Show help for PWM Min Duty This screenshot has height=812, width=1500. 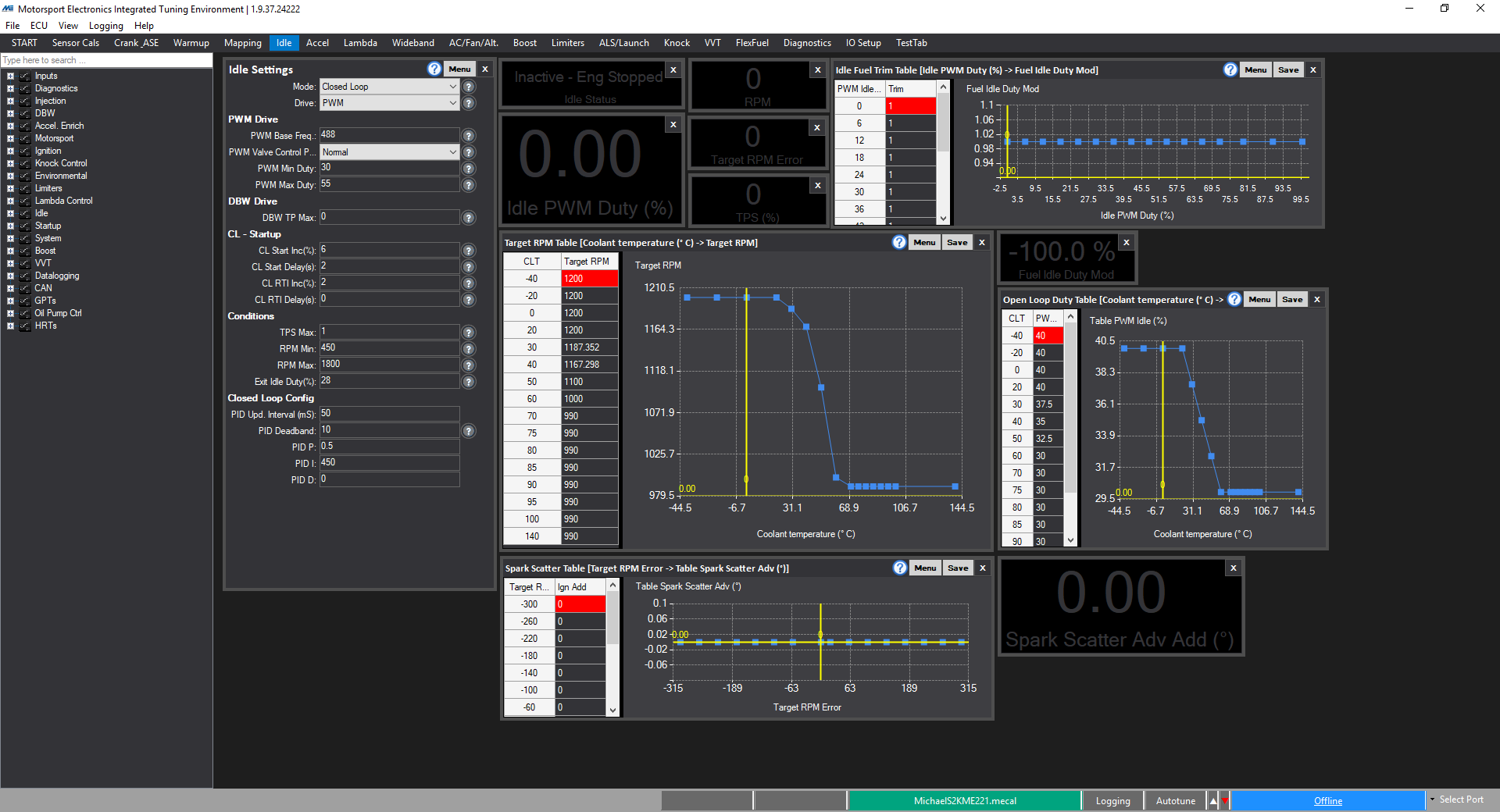469,169
